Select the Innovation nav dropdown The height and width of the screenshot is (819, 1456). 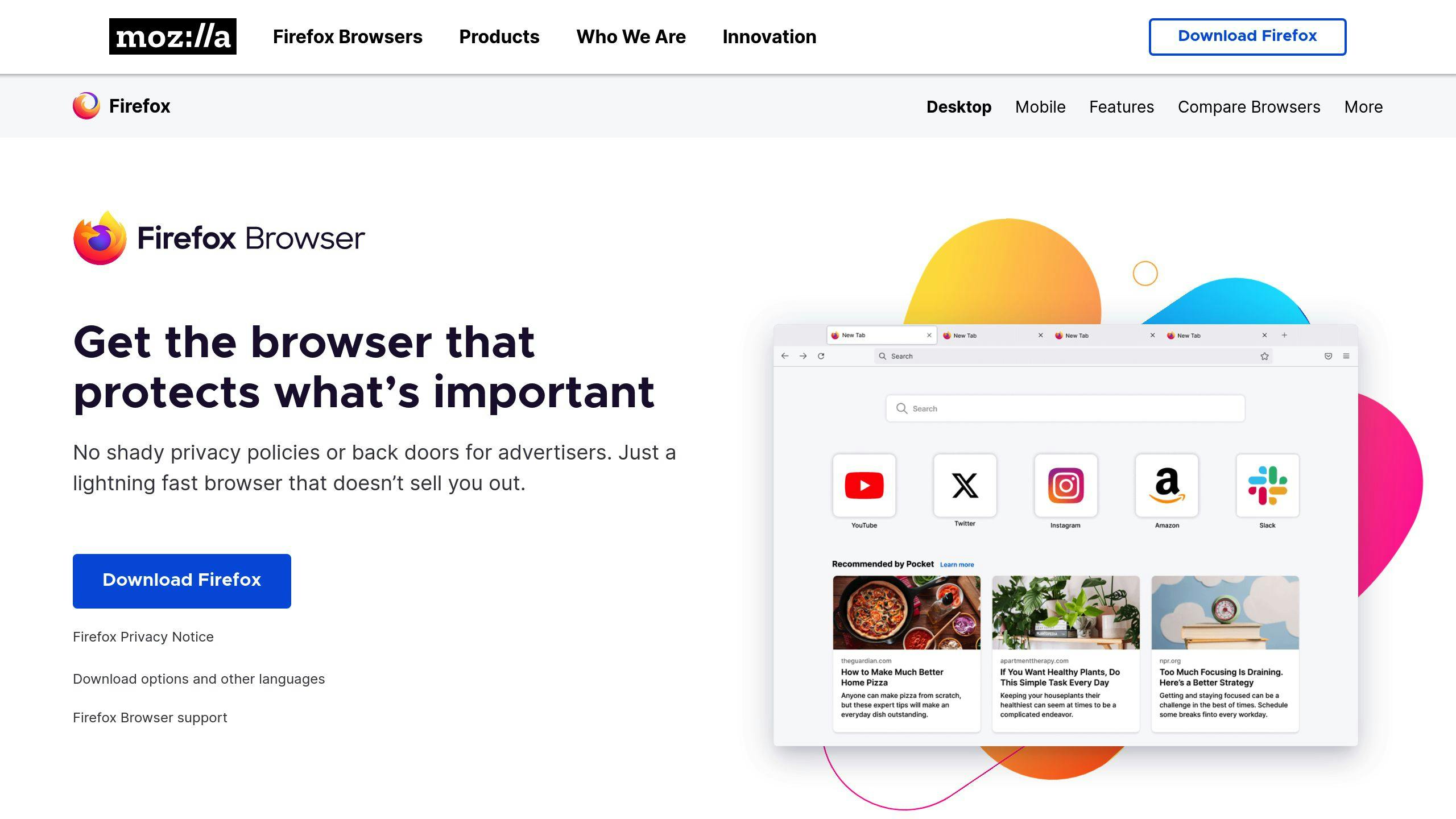coord(769,37)
